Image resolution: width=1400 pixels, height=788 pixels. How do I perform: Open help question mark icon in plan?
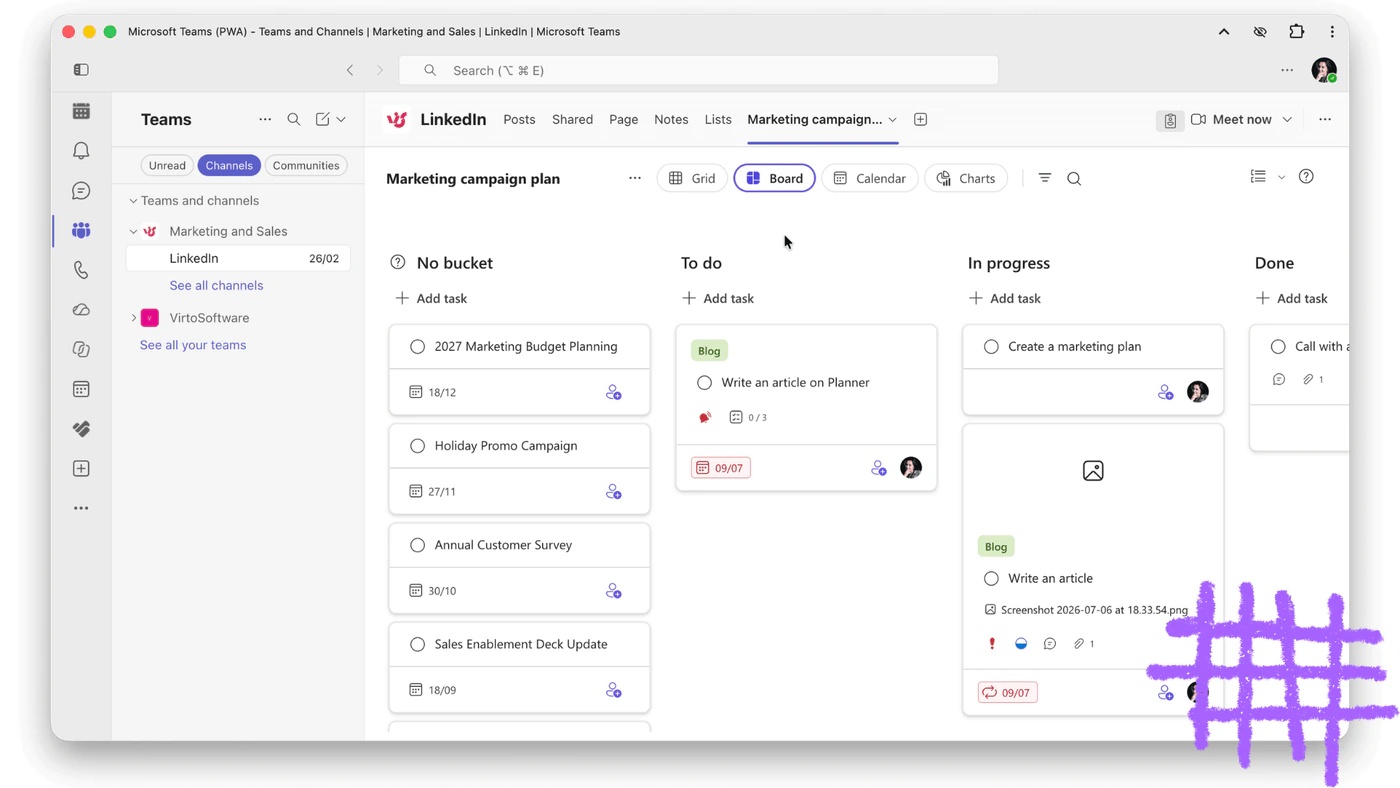coord(1306,177)
